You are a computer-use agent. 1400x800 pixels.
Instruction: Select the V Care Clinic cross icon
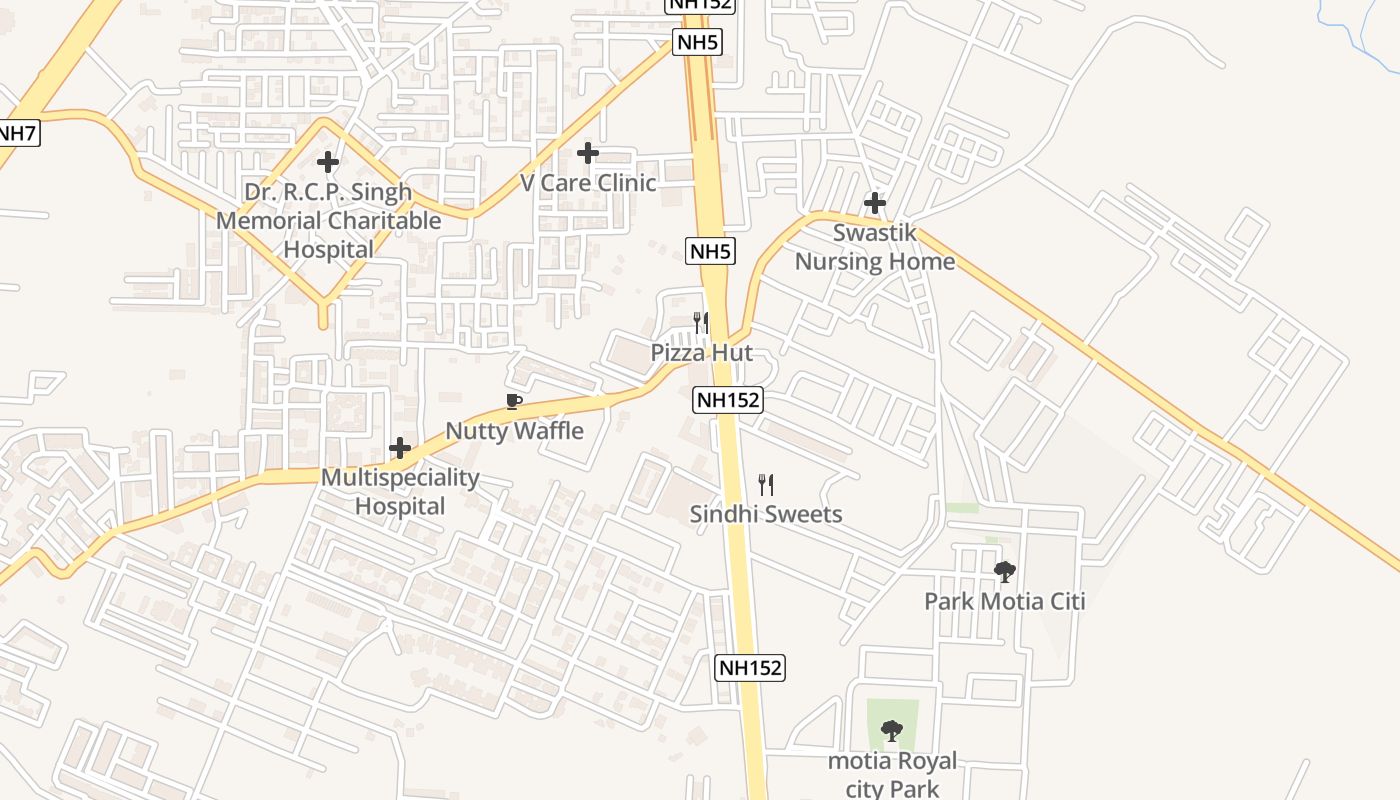(588, 153)
